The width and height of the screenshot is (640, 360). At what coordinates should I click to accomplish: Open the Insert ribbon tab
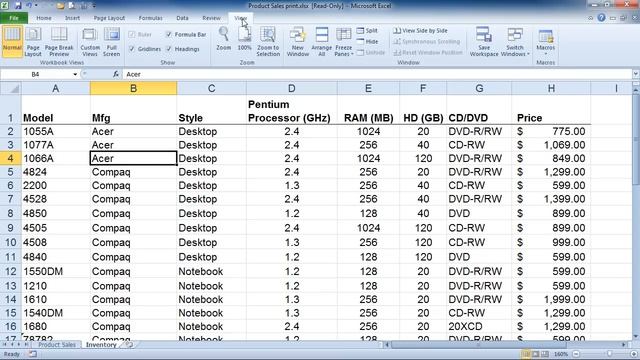(72, 18)
